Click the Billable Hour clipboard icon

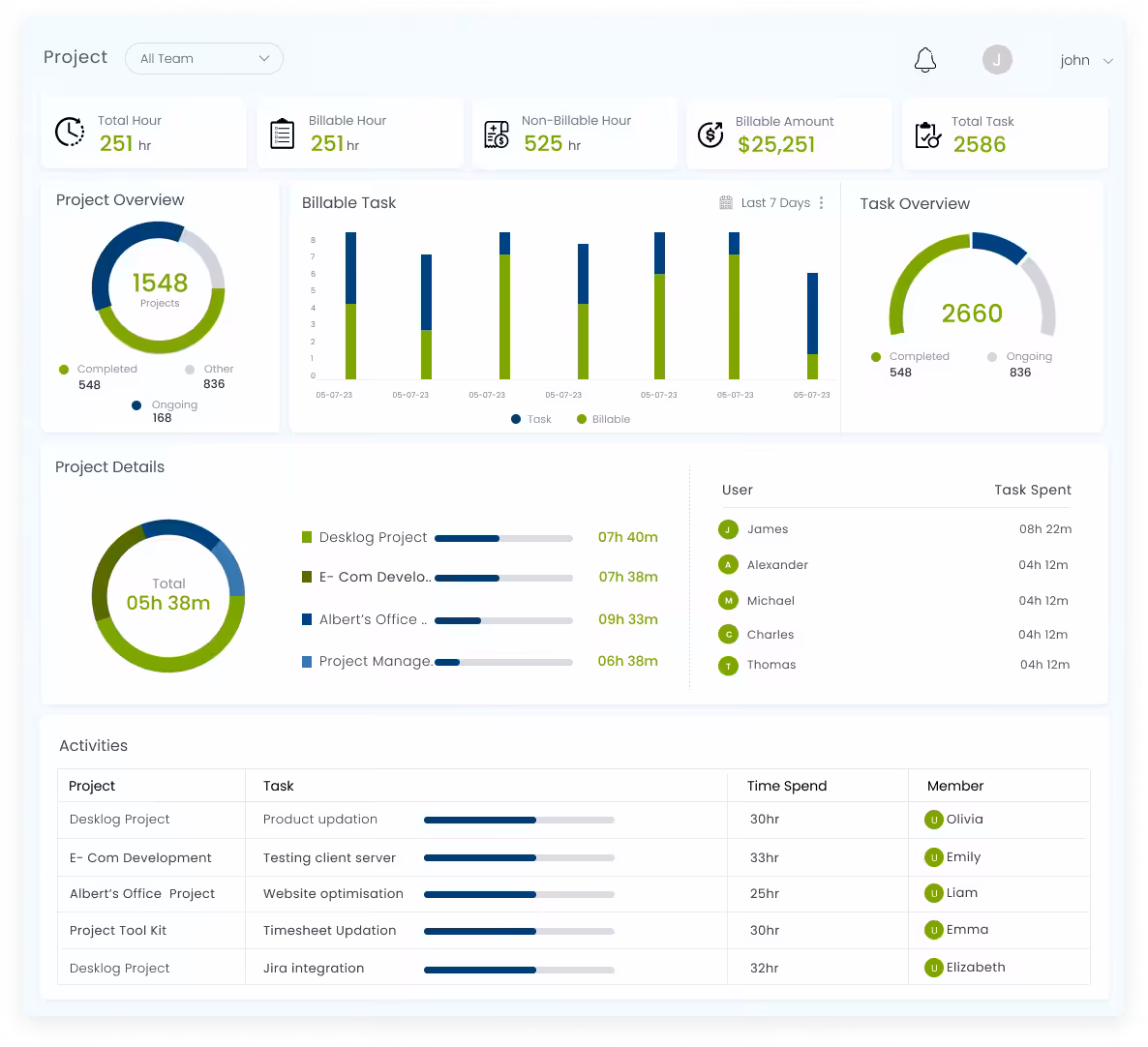(x=282, y=134)
